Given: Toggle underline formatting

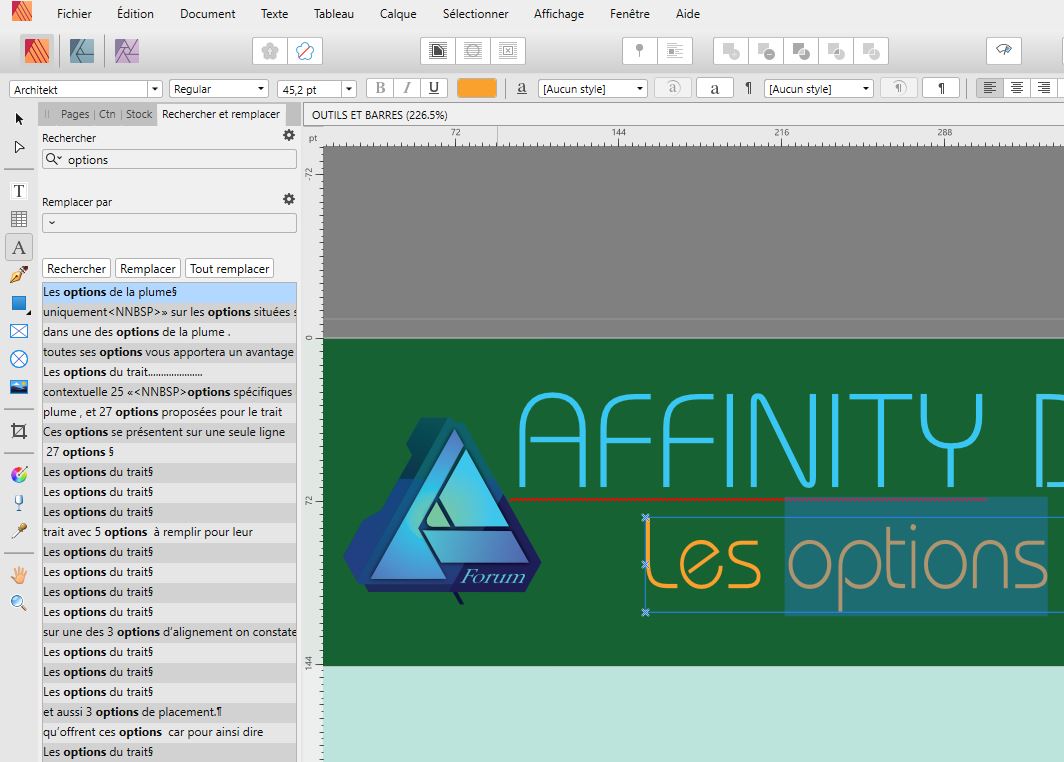Looking at the screenshot, I should [434, 88].
